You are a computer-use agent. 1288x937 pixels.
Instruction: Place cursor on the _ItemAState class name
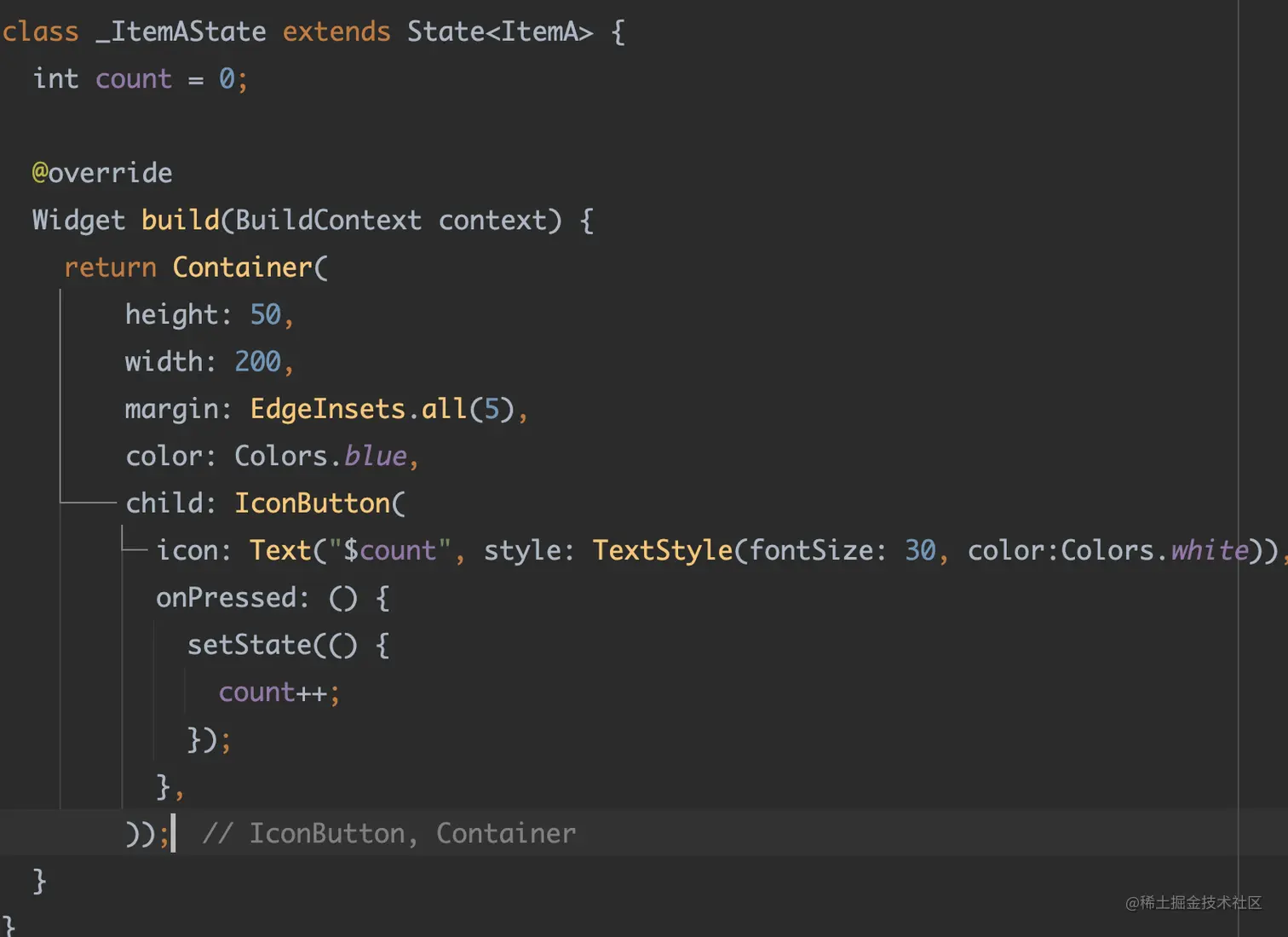[181, 32]
